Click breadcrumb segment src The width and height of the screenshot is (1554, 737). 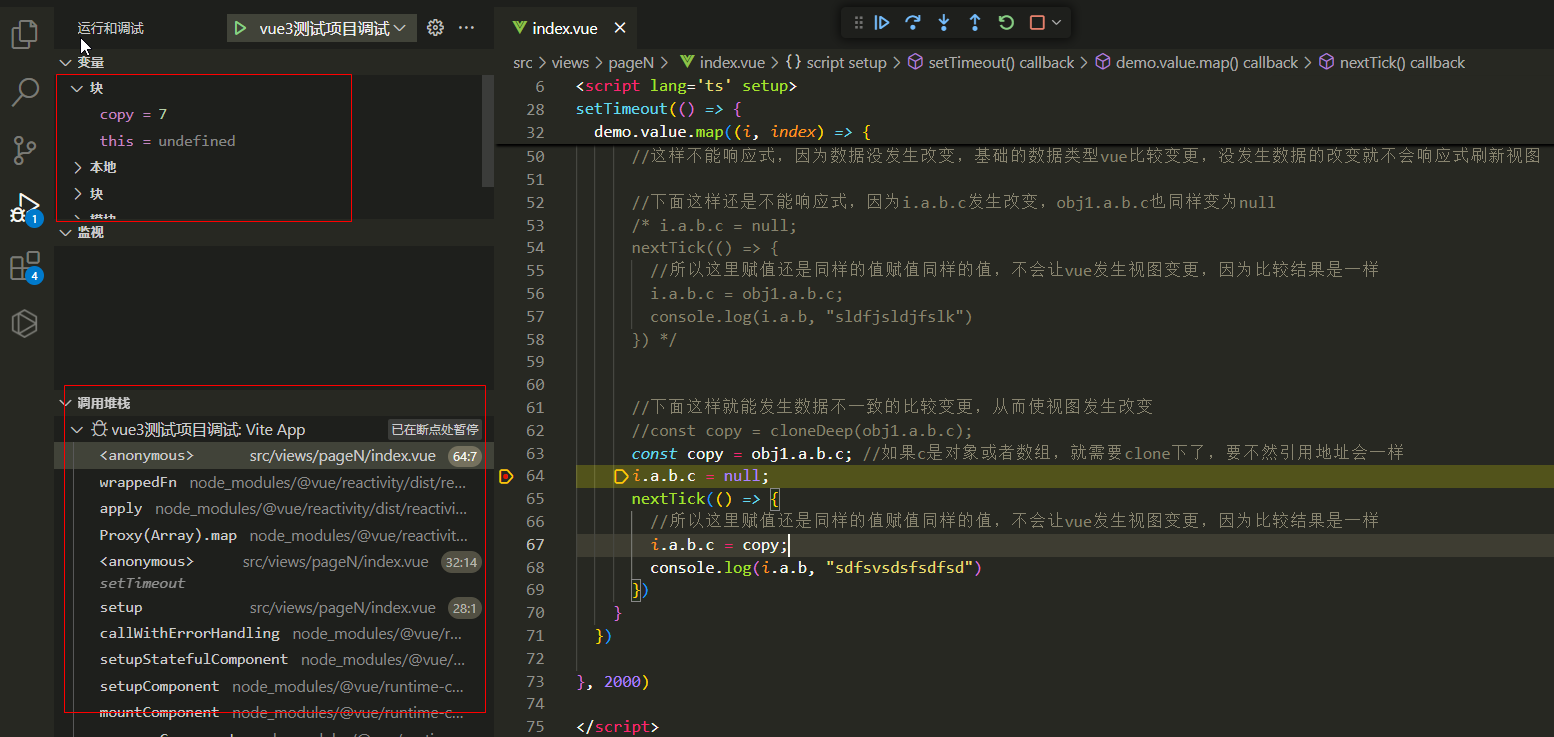[x=523, y=62]
